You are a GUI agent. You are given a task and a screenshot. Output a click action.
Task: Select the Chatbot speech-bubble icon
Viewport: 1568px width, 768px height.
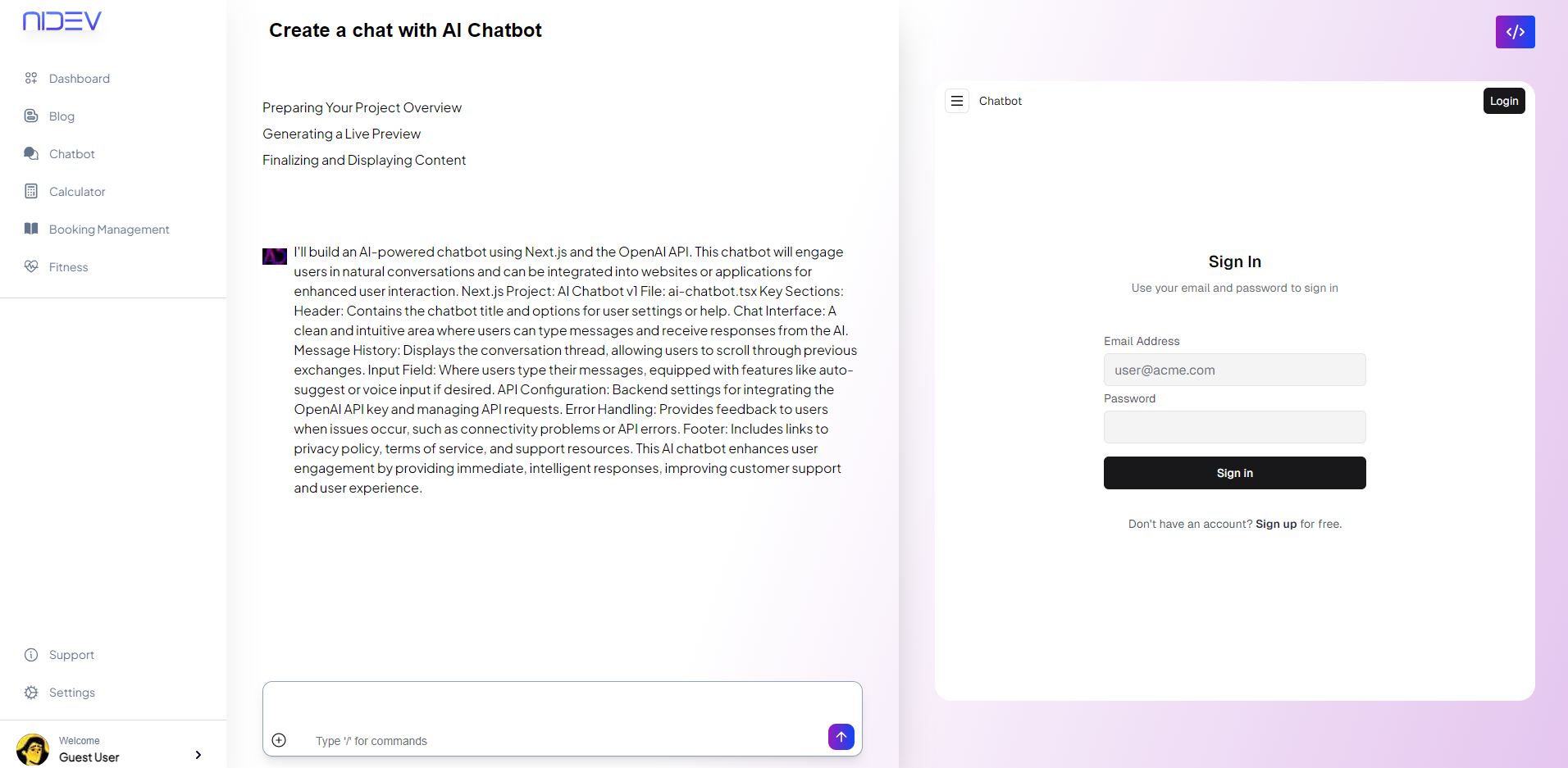(x=31, y=153)
